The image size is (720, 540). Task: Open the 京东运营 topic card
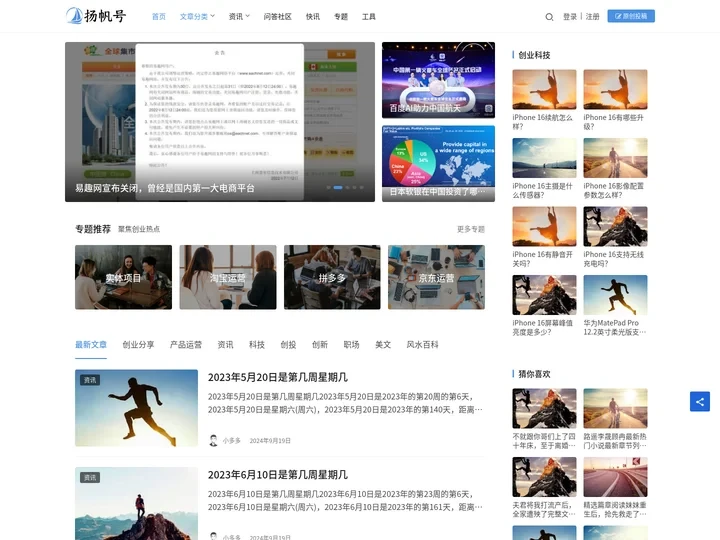pos(436,277)
